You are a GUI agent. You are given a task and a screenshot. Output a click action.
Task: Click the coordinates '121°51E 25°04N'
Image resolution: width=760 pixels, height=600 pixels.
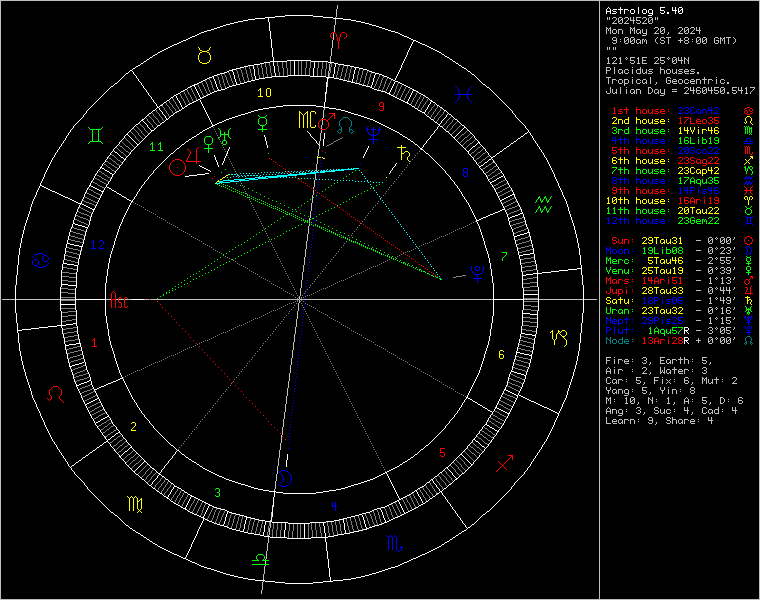[x=647, y=61]
